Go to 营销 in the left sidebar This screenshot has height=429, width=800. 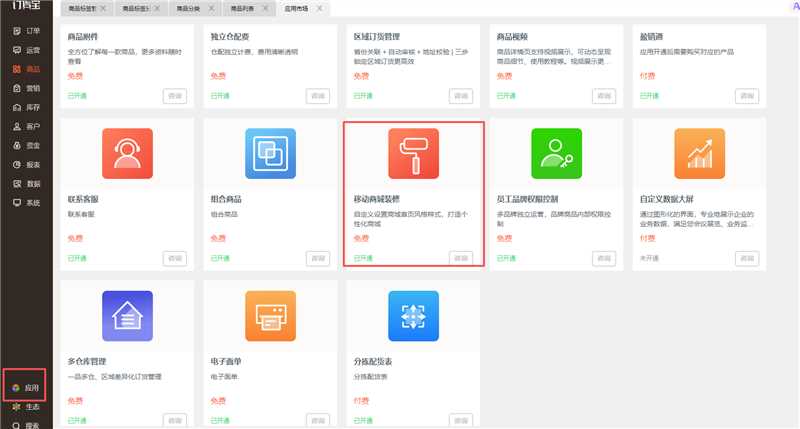click(x=26, y=88)
